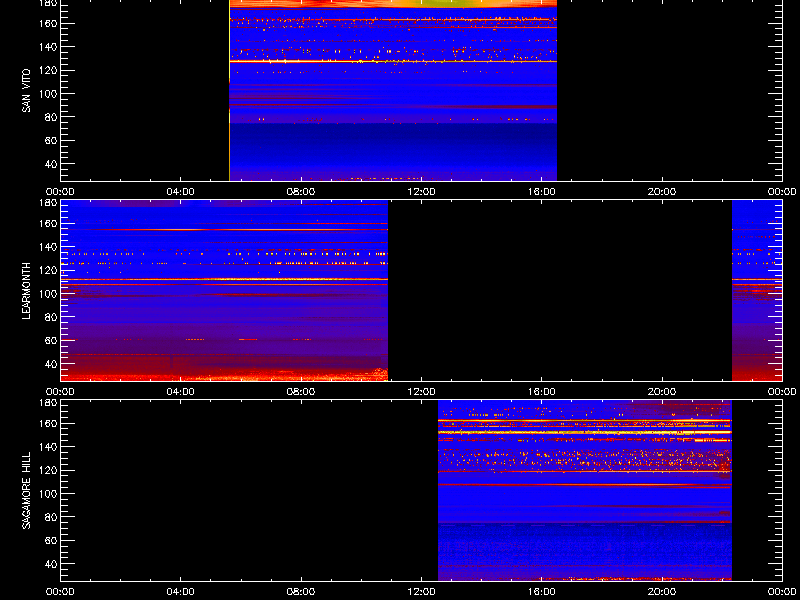Pick the 40 tick on Learmonth axis
Viewport: 800px width, 600px height.
(49, 364)
